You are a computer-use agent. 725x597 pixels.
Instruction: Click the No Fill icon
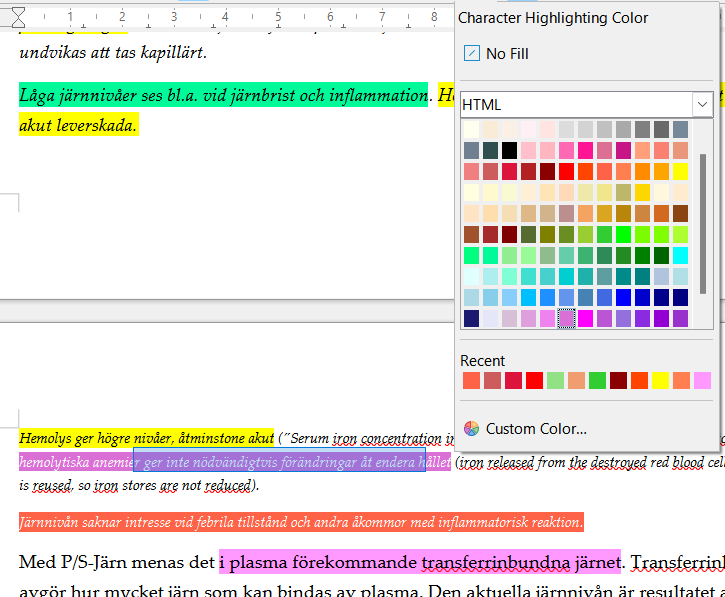click(472, 54)
